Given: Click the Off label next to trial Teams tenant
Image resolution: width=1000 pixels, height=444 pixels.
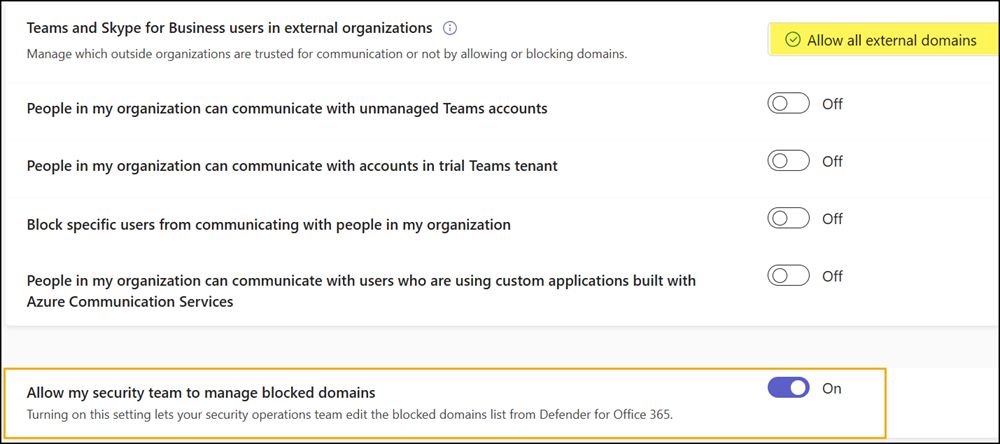Looking at the screenshot, I should coord(832,161).
